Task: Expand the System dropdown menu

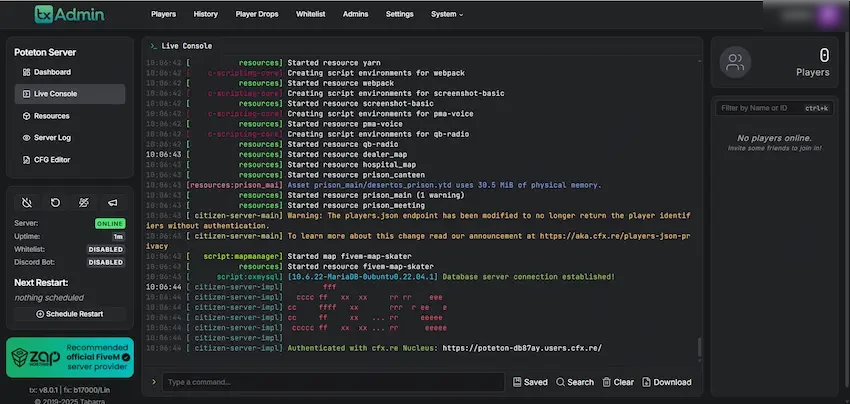Action: [447, 14]
